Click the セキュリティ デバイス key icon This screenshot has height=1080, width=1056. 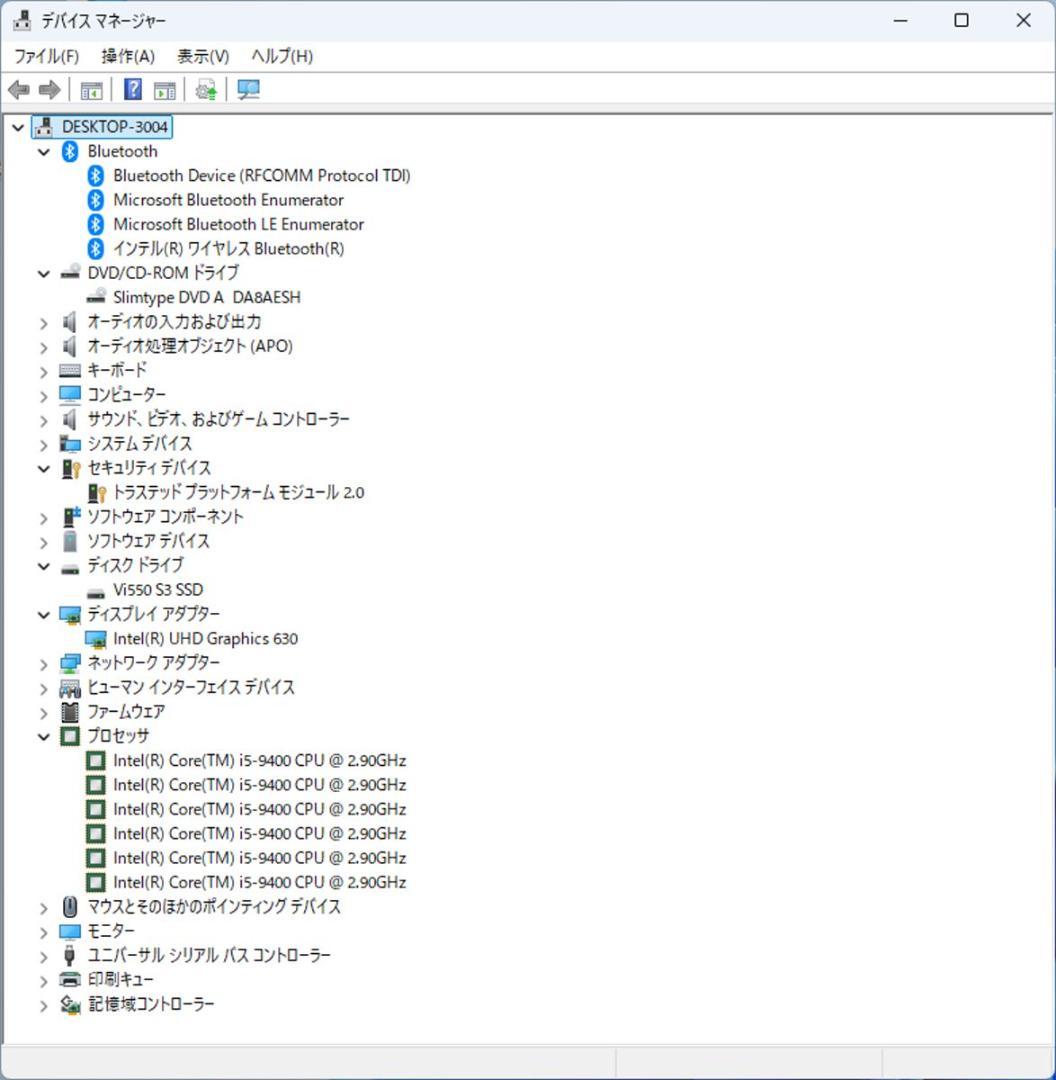(x=71, y=468)
